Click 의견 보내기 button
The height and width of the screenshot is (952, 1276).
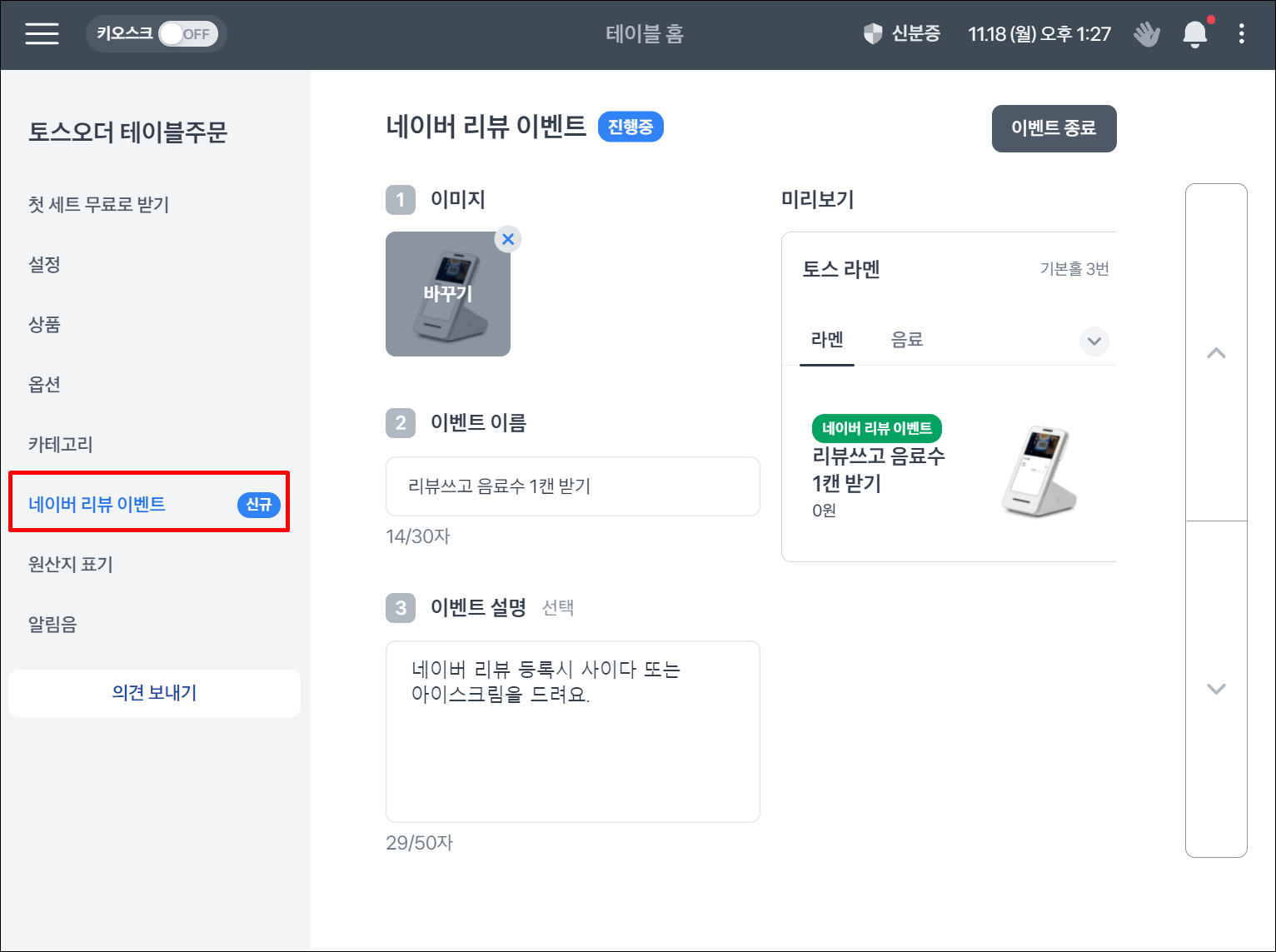click(154, 693)
